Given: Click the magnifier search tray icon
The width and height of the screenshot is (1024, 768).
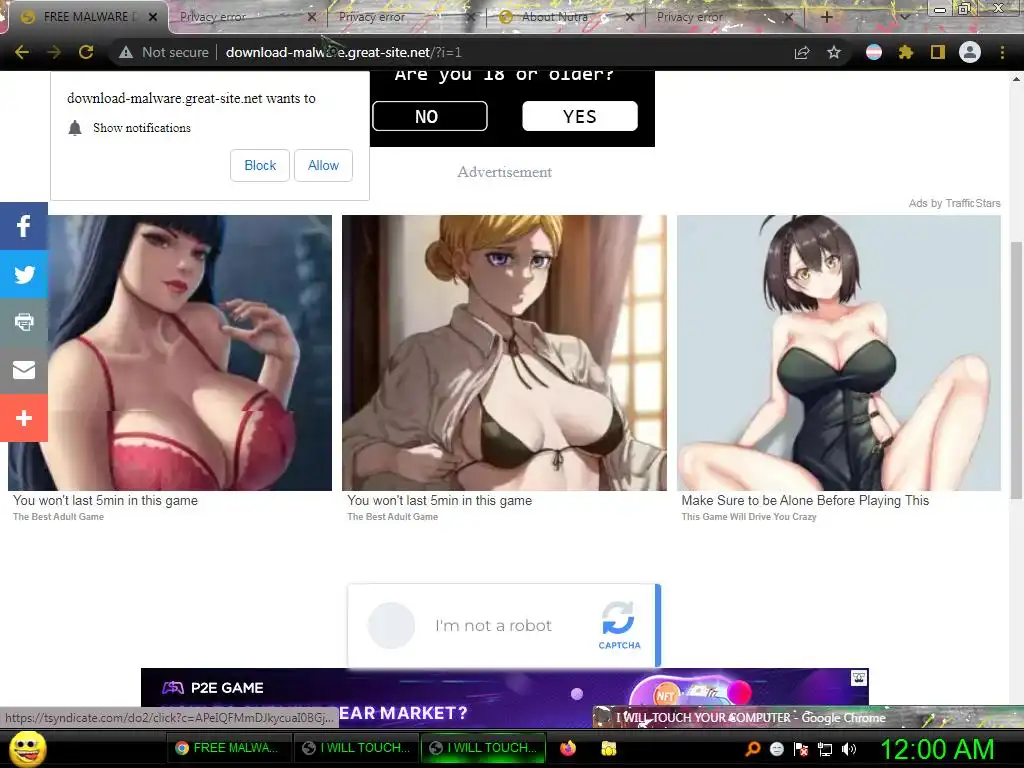Looking at the screenshot, I should tap(752, 749).
